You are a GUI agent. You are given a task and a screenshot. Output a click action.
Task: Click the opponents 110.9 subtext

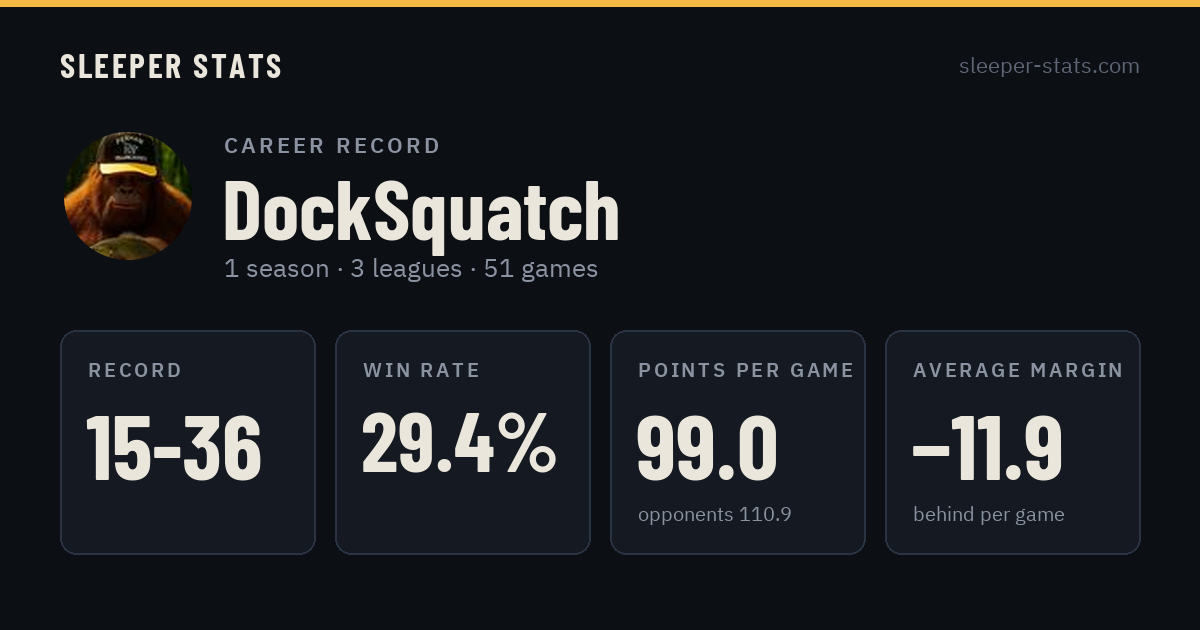pyautogui.click(x=715, y=515)
